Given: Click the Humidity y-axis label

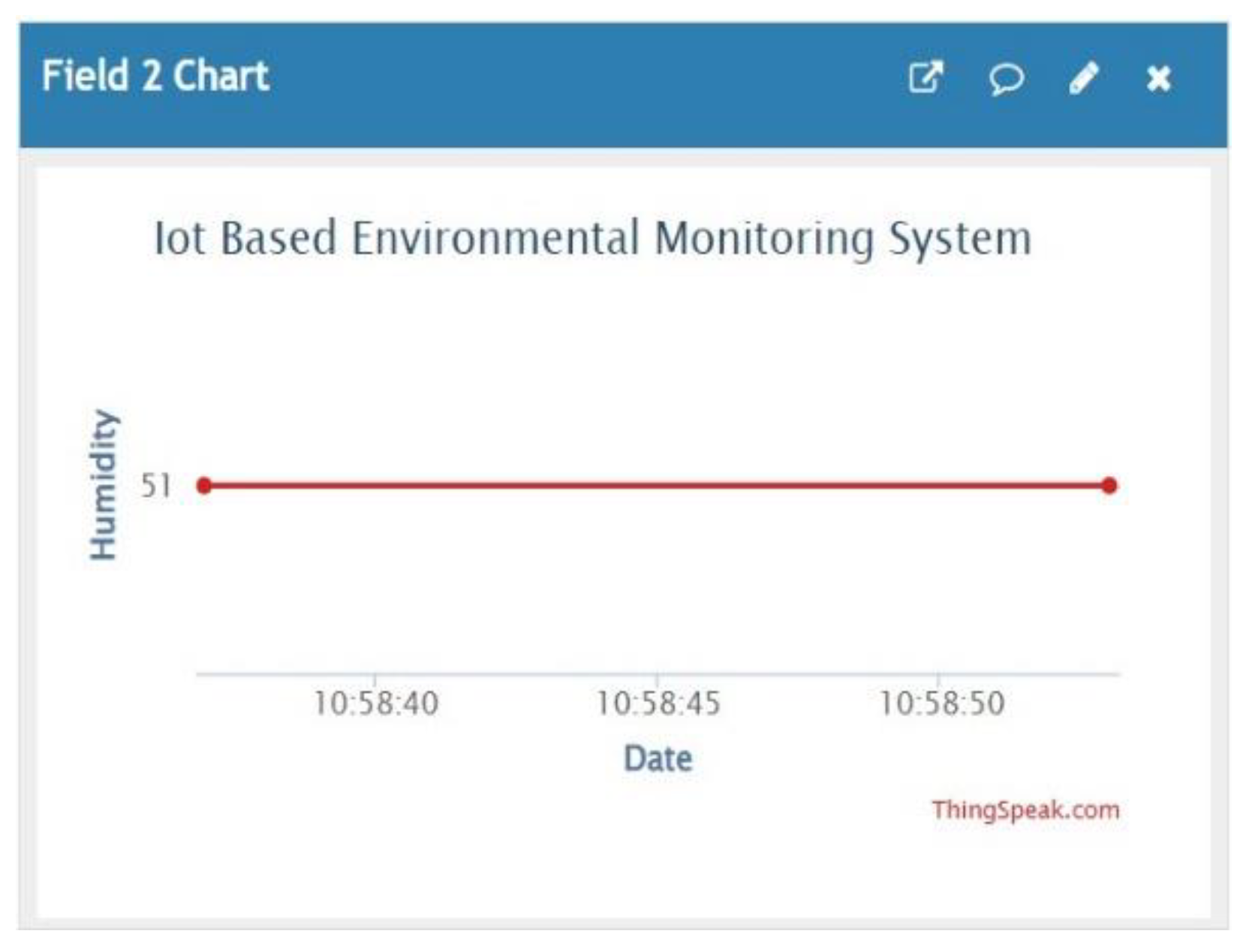Looking at the screenshot, I should (x=104, y=484).
